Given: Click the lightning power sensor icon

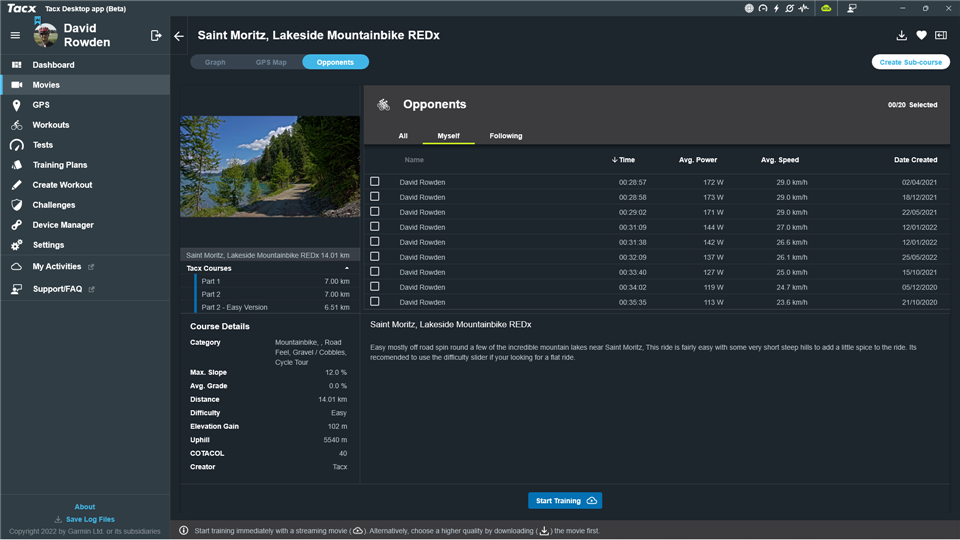Looking at the screenshot, I should pyautogui.click(x=776, y=9).
